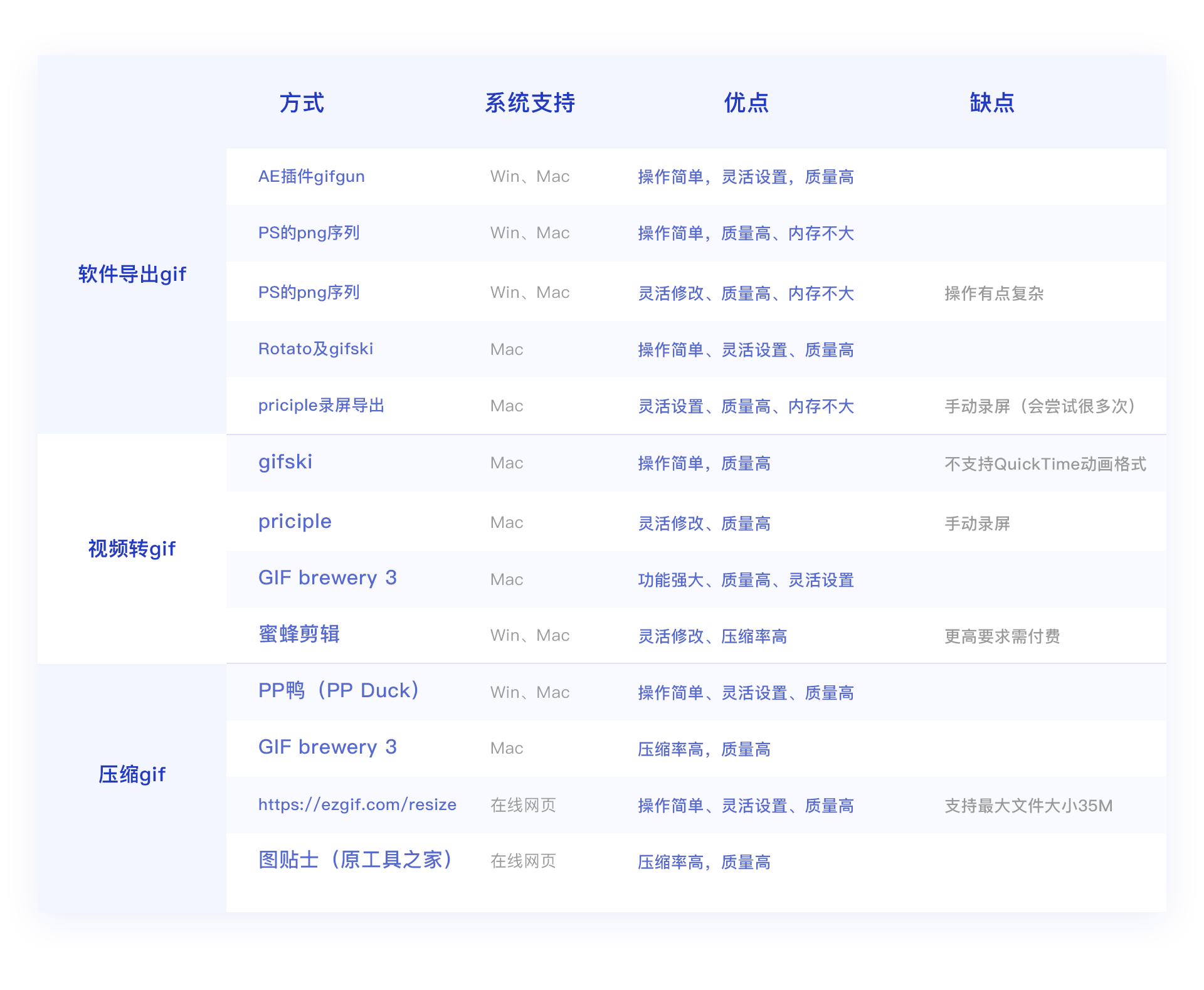The width and height of the screenshot is (1204, 990).
Task: Click the 蜜蜂剪辑 method cell
Action: click(x=299, y=634)
